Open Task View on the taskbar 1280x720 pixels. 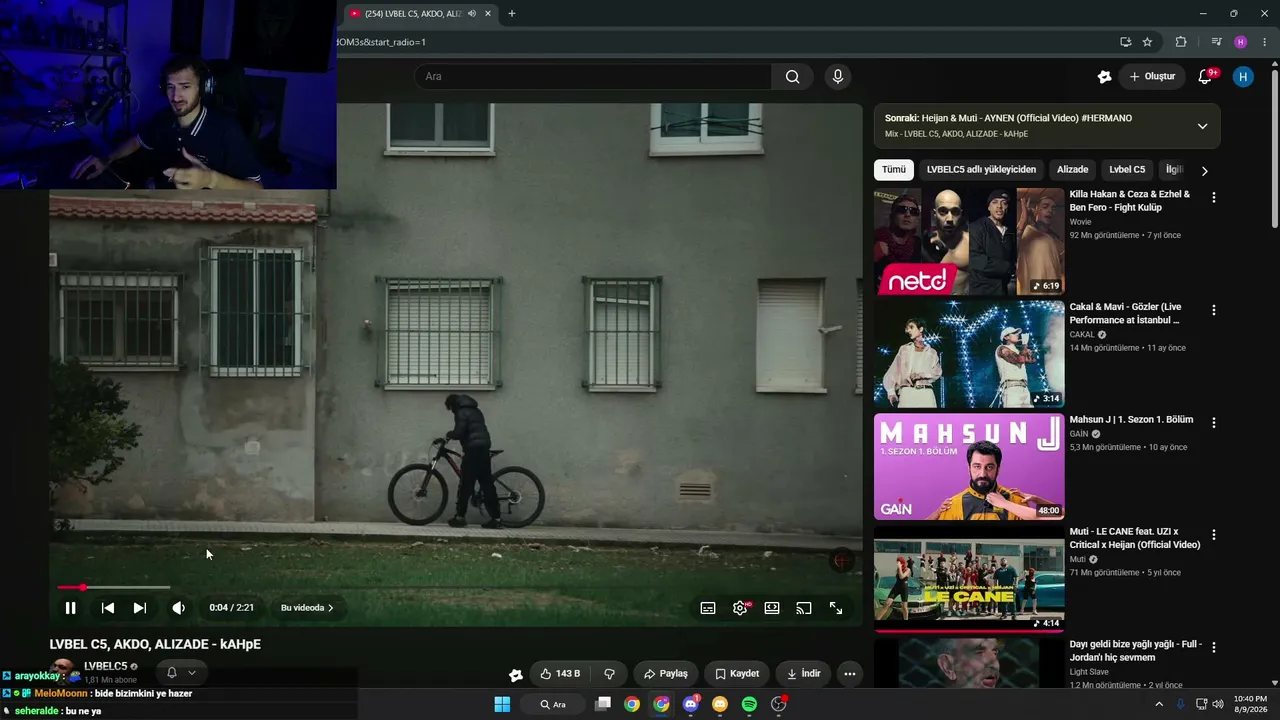pyautogui.click(x=603, y=704)
